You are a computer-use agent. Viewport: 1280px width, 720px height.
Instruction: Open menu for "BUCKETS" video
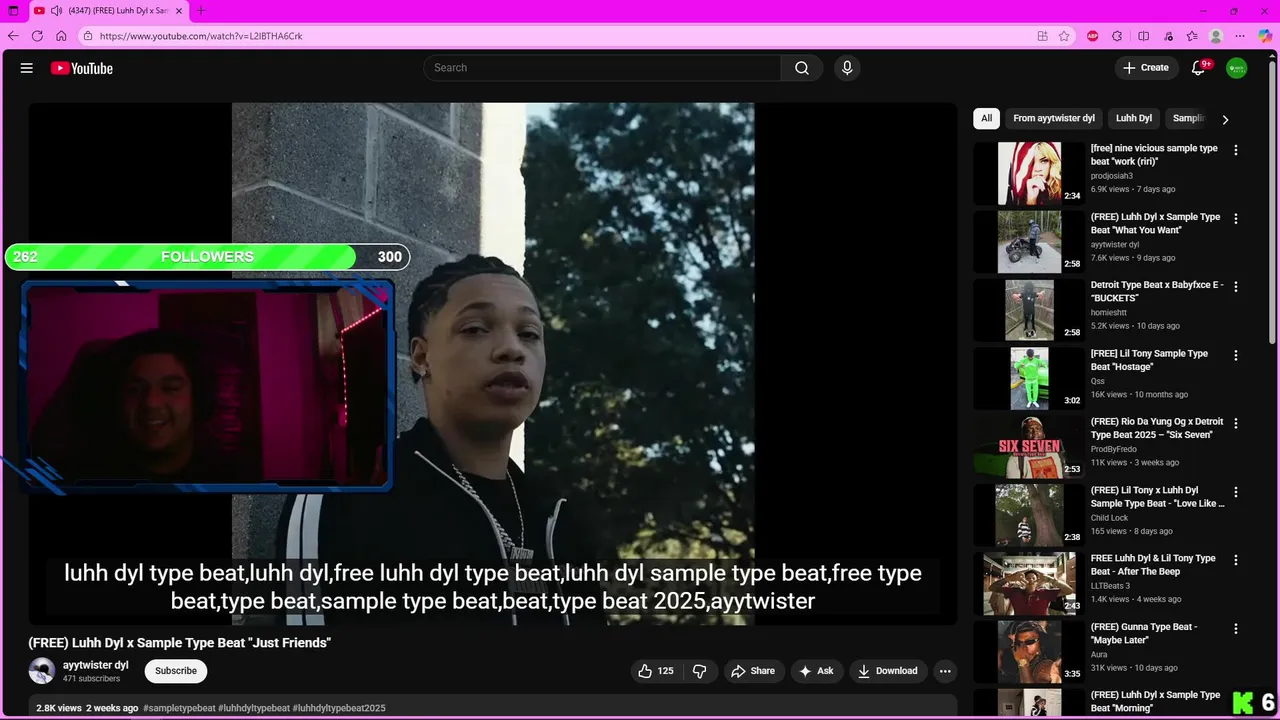[1236, 286]
